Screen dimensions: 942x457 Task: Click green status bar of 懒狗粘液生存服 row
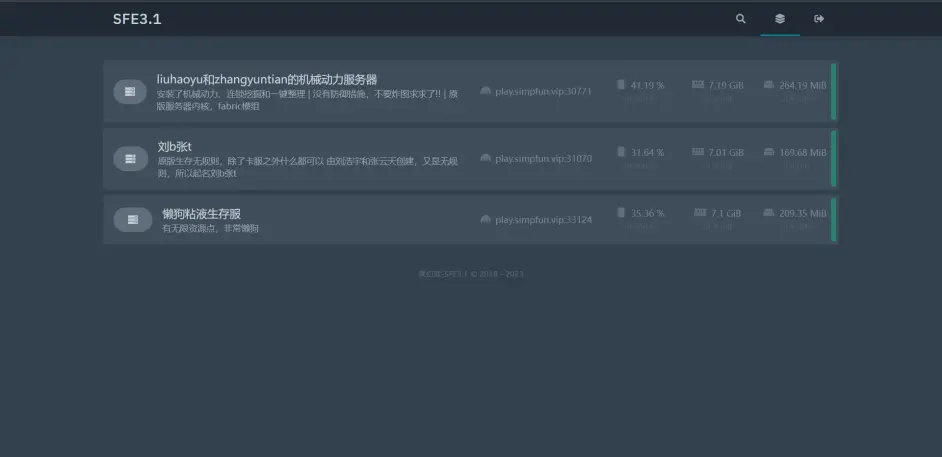pos(834,220)
